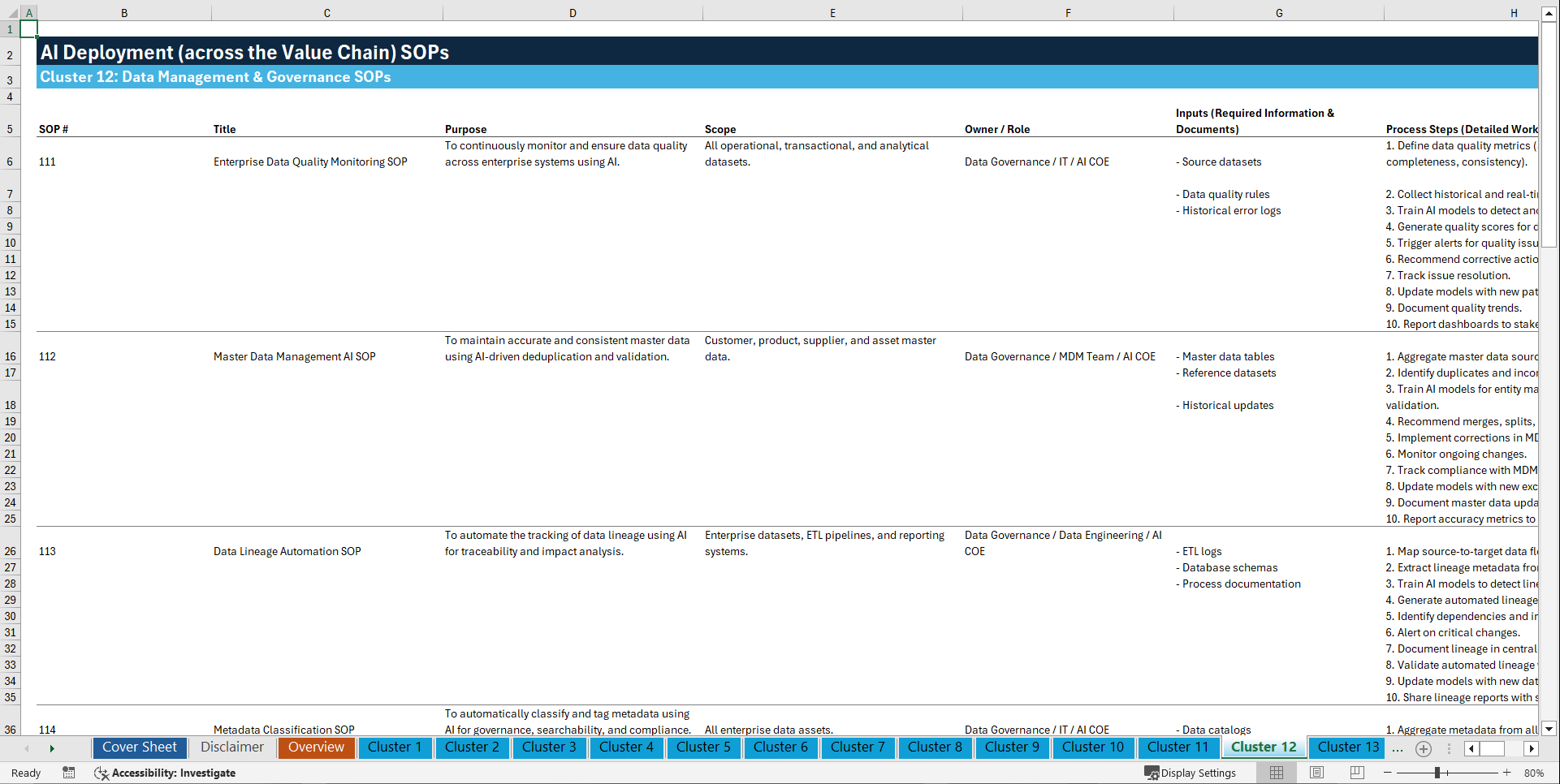Viewport: 1560px width, 784px height.
Task: Open the Disclaimer sheet tab
Action: coord(232,747)
